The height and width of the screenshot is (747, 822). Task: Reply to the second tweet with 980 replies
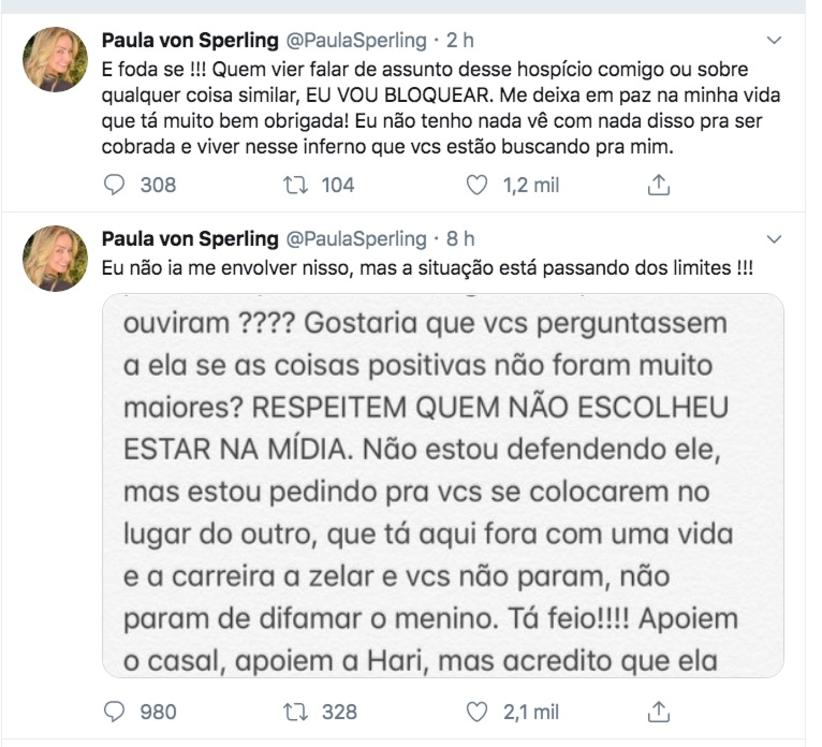pyautogui.click(x=116, y=711)
